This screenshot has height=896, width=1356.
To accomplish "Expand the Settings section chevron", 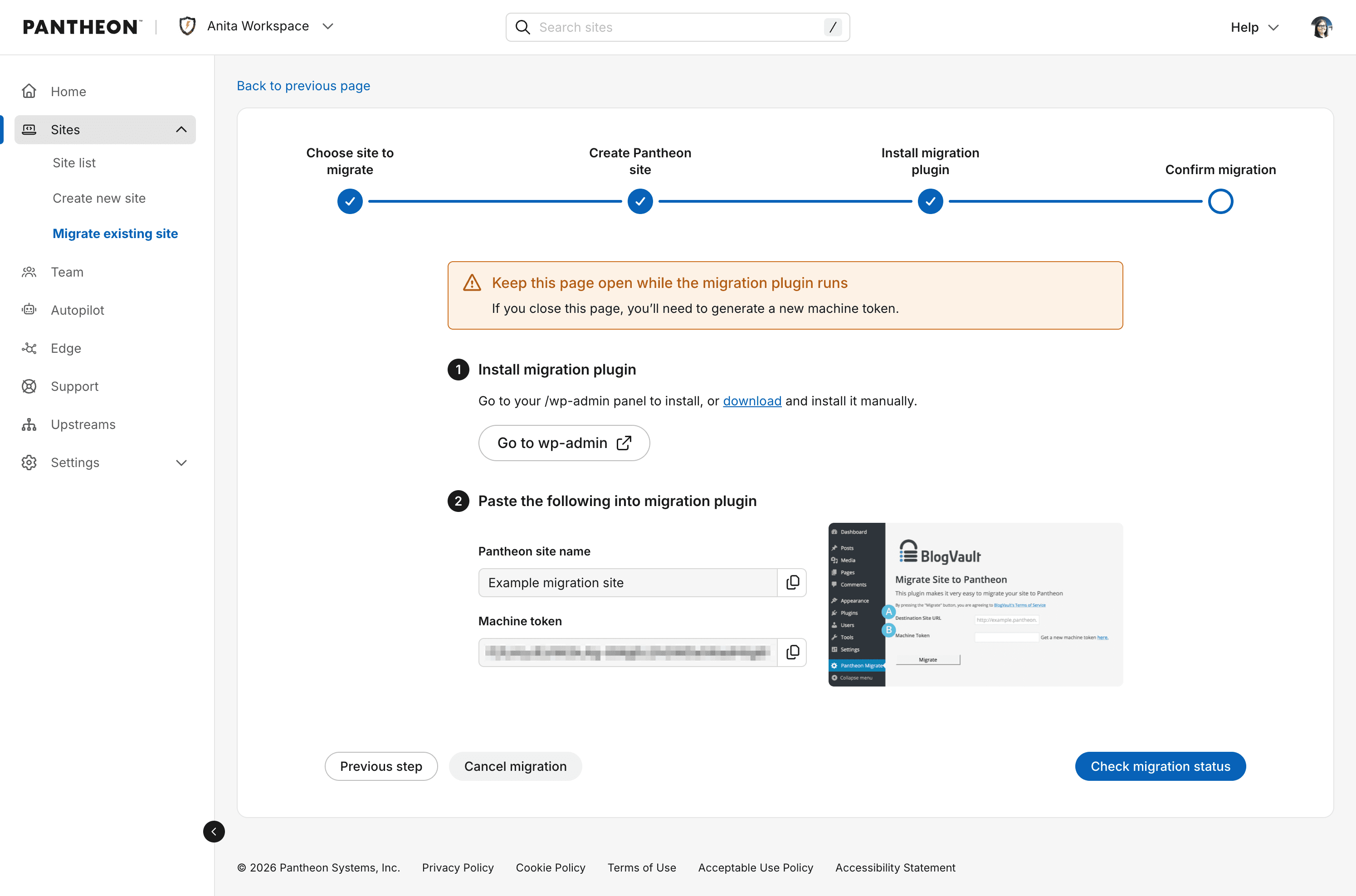I will tap(182, 463).
